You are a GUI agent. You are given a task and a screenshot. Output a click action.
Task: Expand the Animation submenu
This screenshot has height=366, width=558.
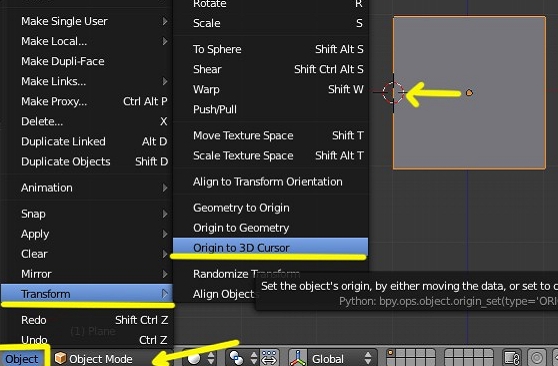(87, 188)
